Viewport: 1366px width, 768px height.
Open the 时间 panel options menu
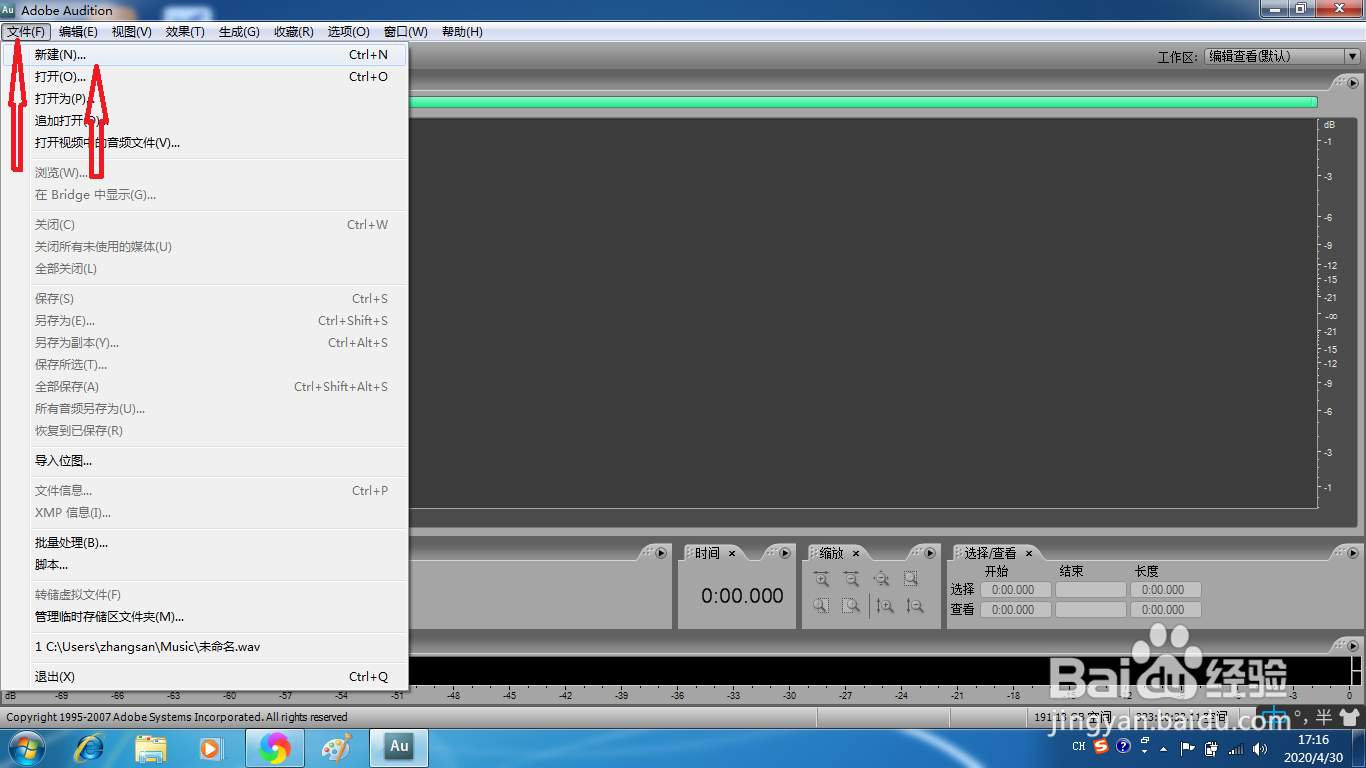785,553
